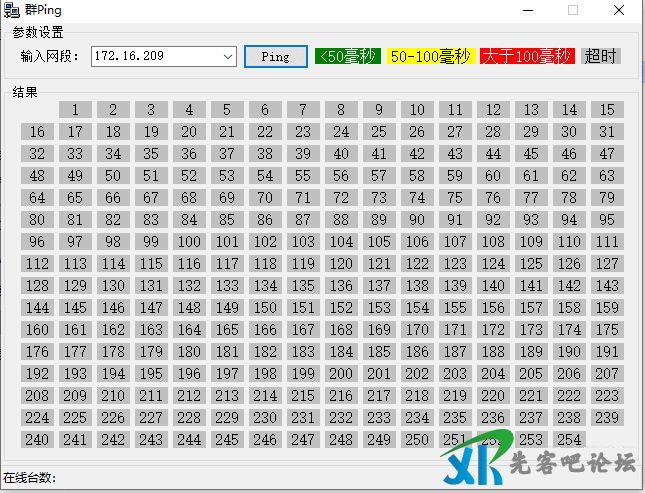Click the Ping button

pos(275,56)
